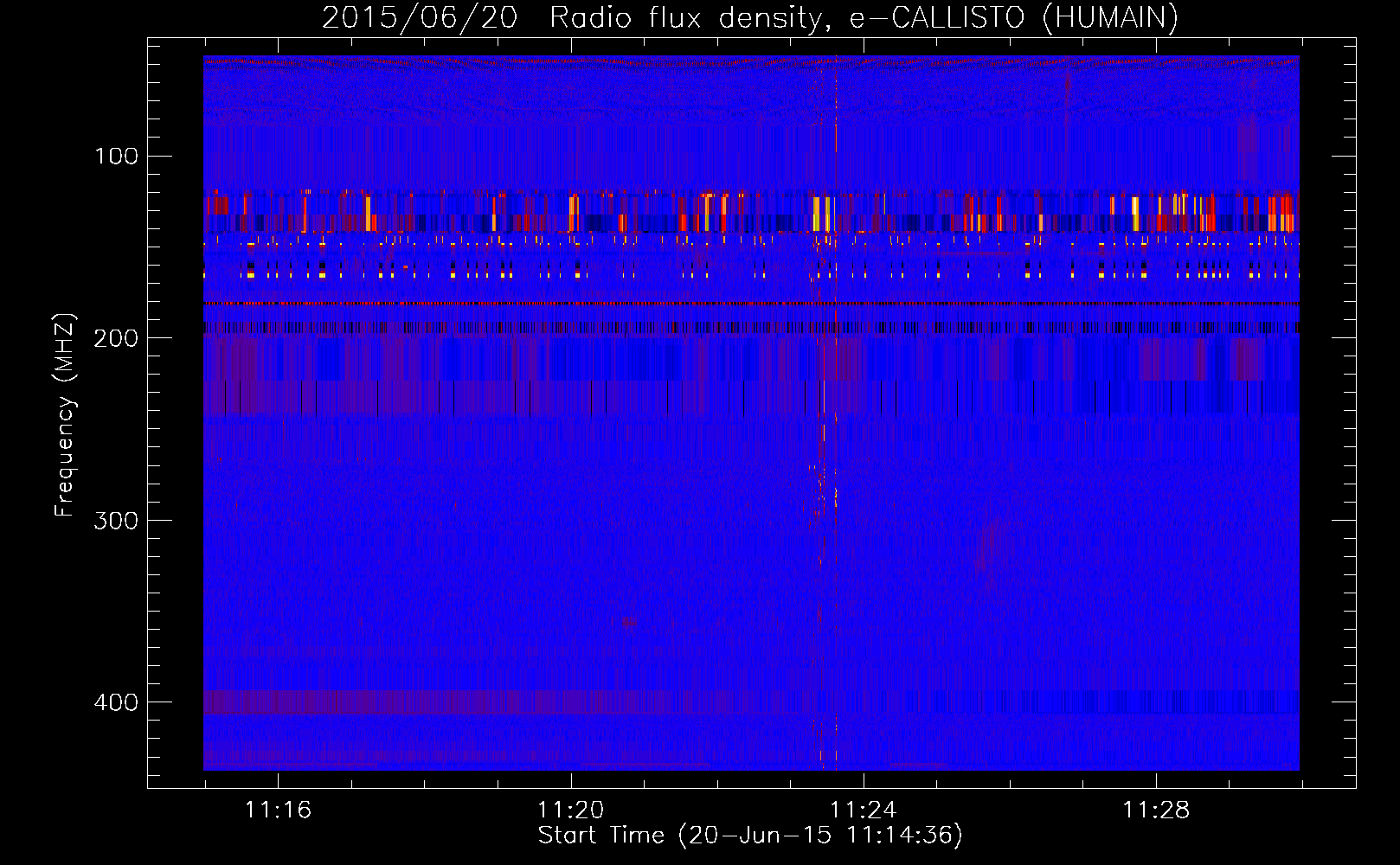The height and width of the screenshot is (865, 1400).
Task: Click the '11:24' time tick label
Action: coord(863,810)
